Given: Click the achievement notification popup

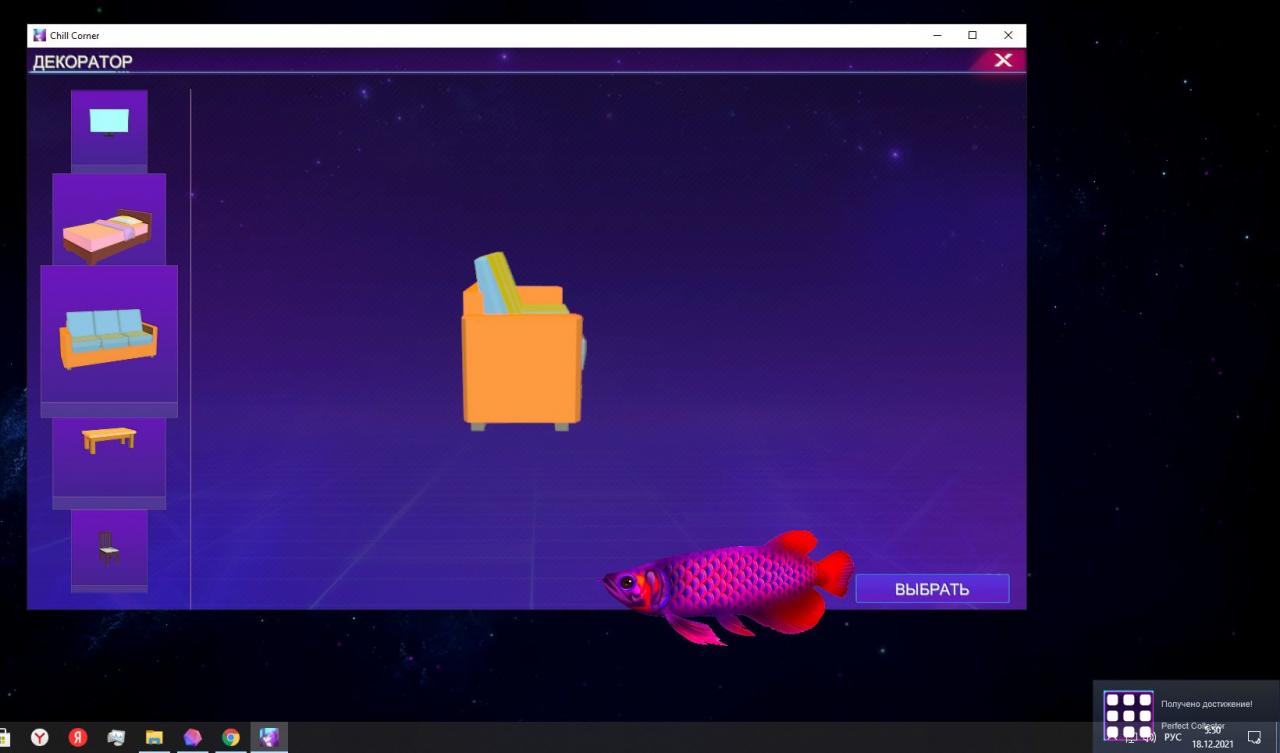Looking at the screenshot, I should (x=1186, y=714).
